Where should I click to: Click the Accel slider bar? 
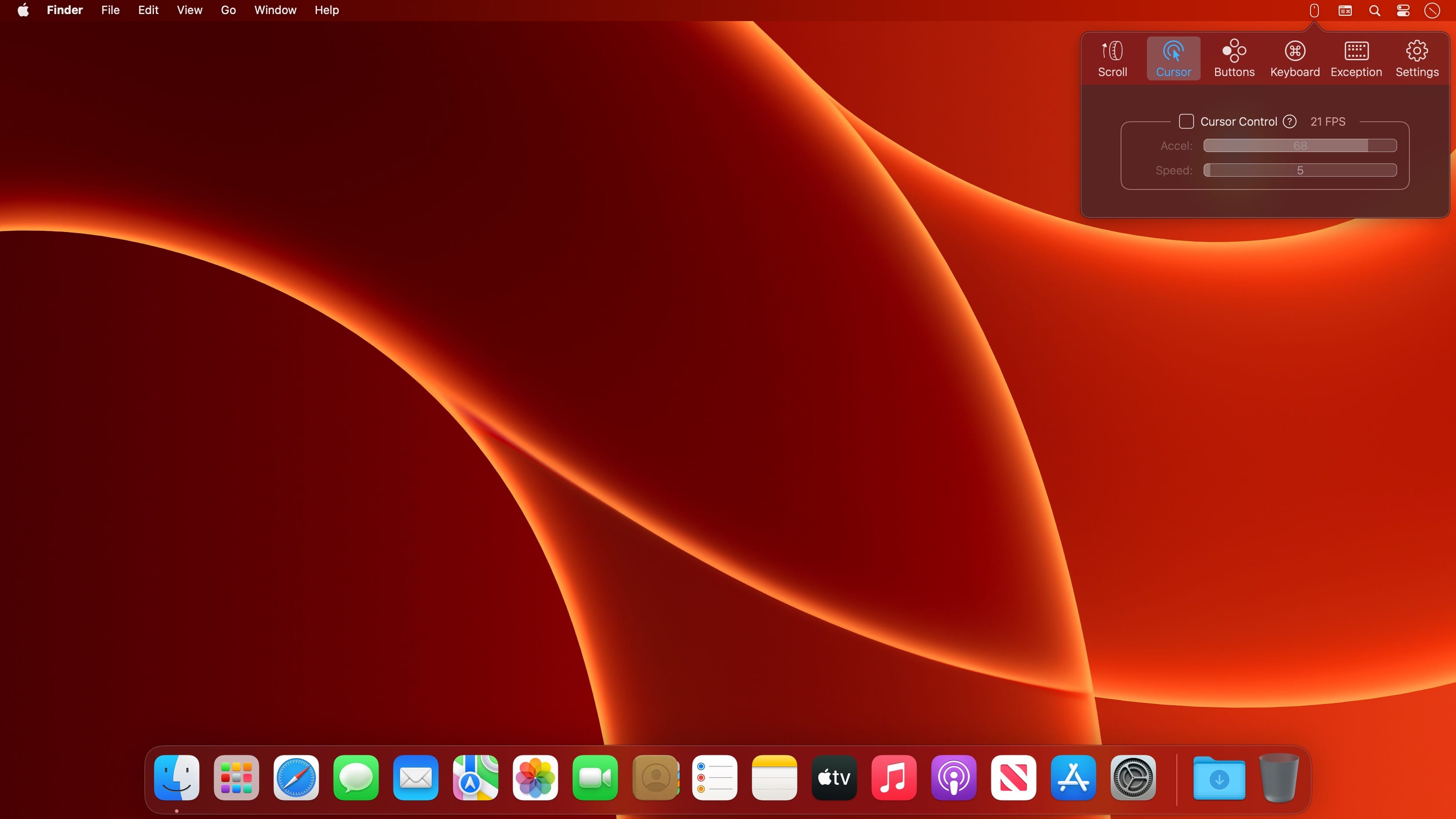coord(1299,146)
